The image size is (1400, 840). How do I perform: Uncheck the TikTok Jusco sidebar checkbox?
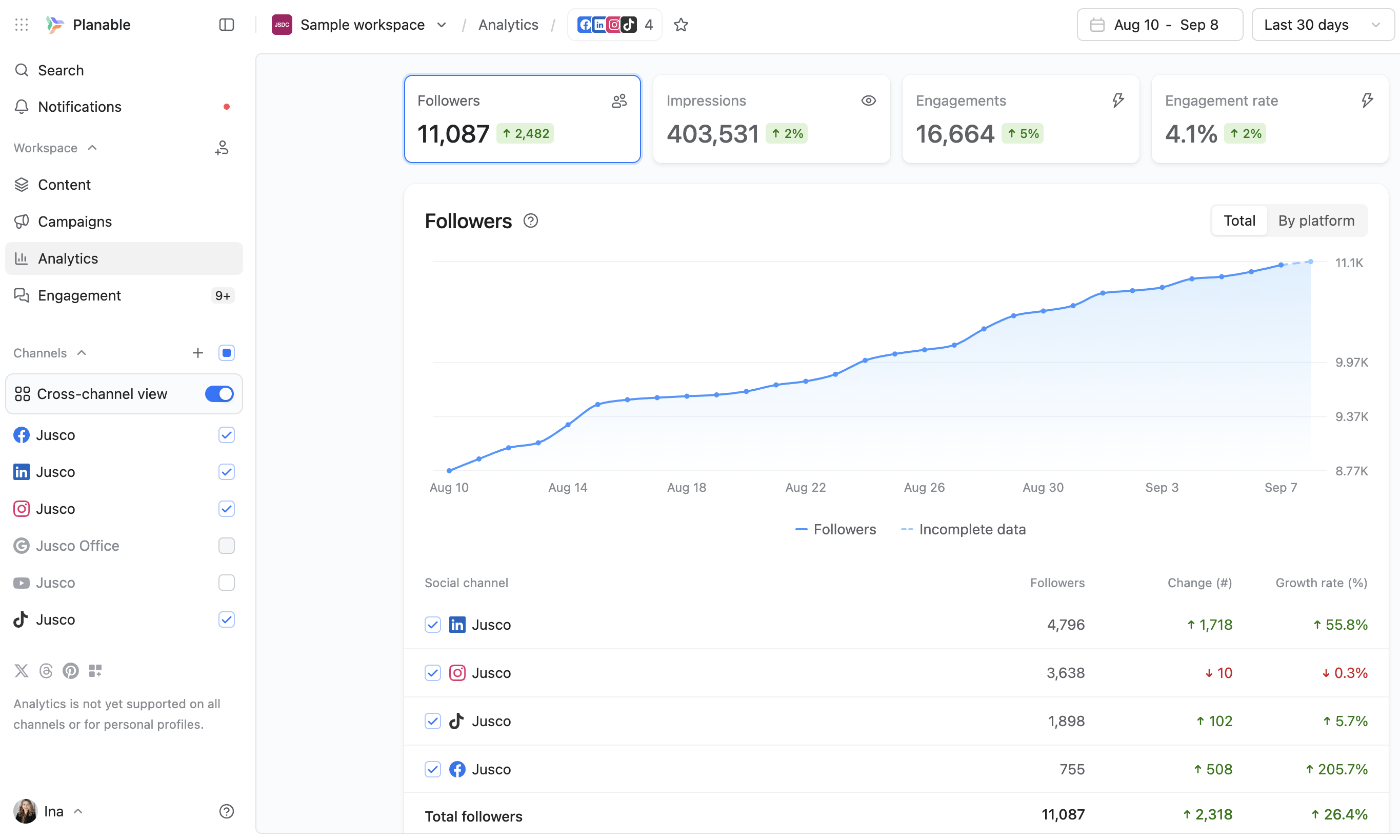226,619
